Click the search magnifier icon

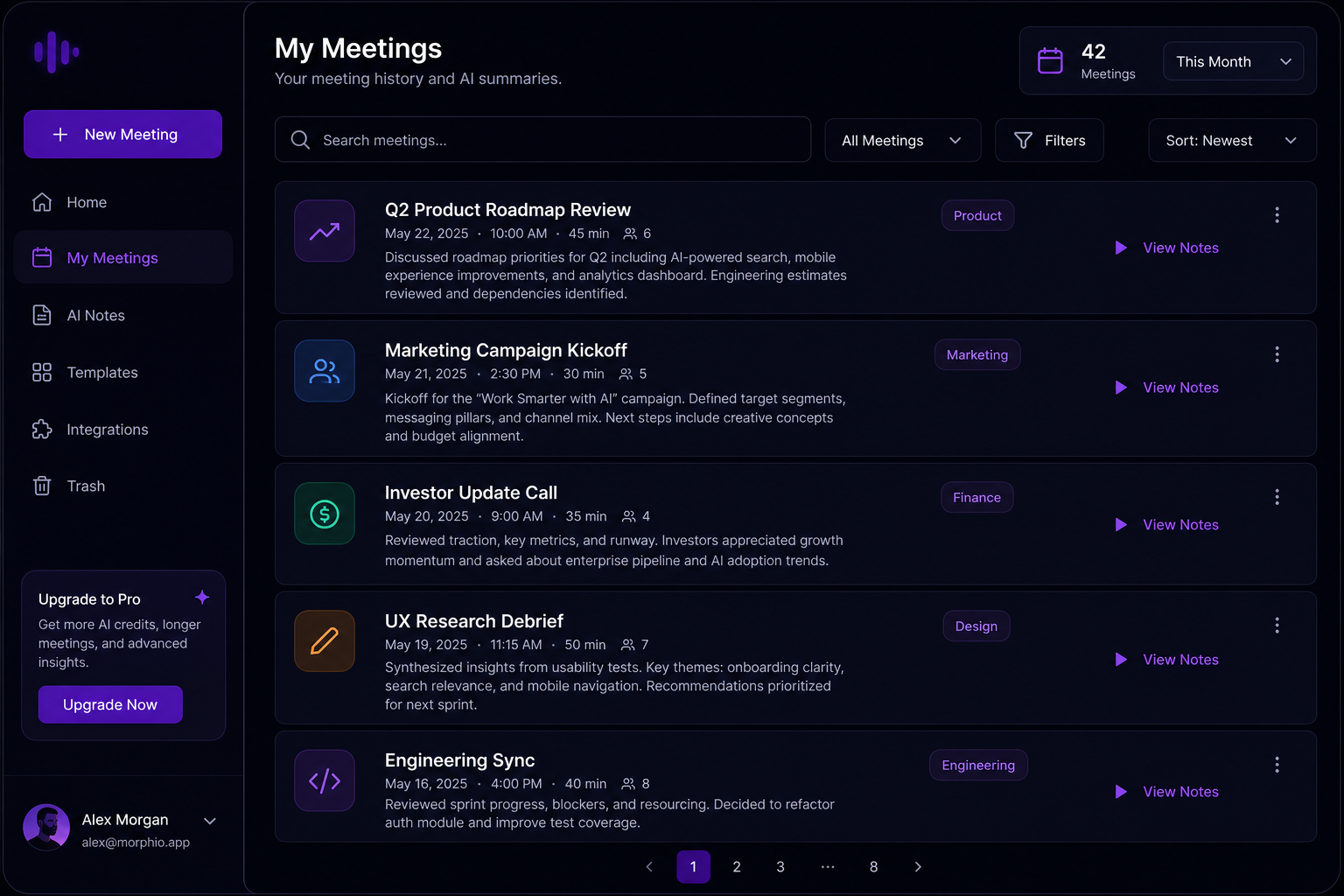click(300, 140)
